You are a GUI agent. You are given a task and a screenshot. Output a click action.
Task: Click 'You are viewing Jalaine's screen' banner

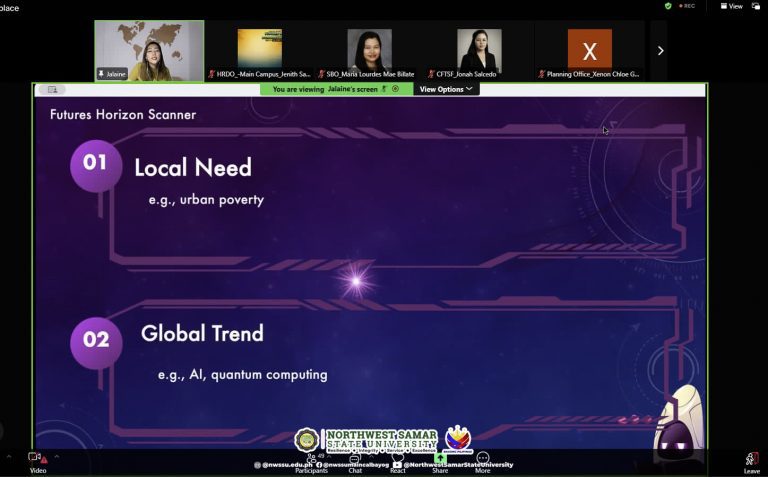click(336, 89)
